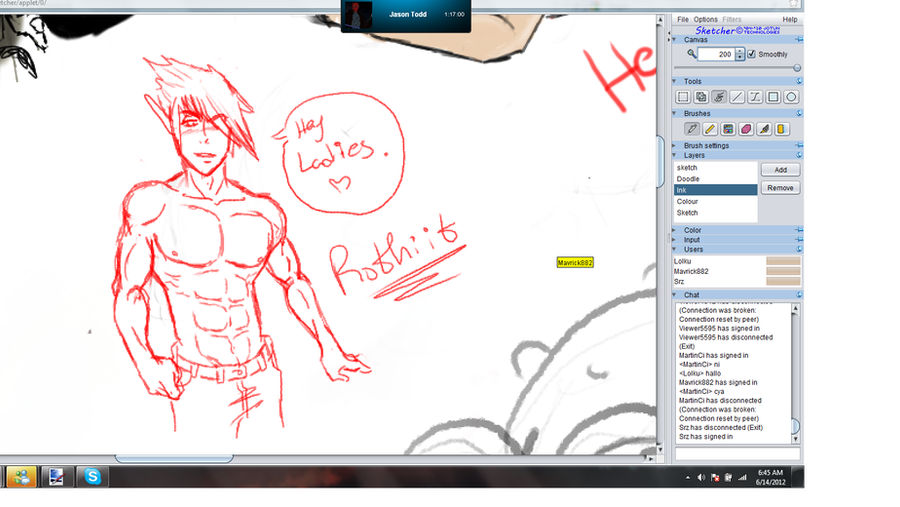Click the Remove layer button
The width and height of the screenshot is (900, 507).
[781, 188]
